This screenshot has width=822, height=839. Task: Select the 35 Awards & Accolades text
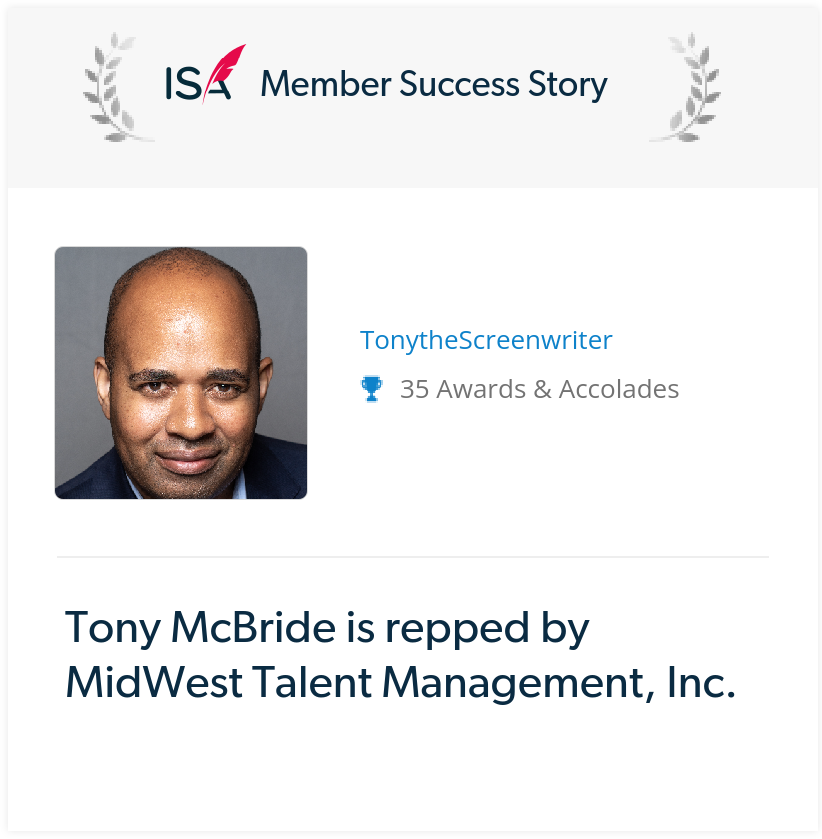539,389
